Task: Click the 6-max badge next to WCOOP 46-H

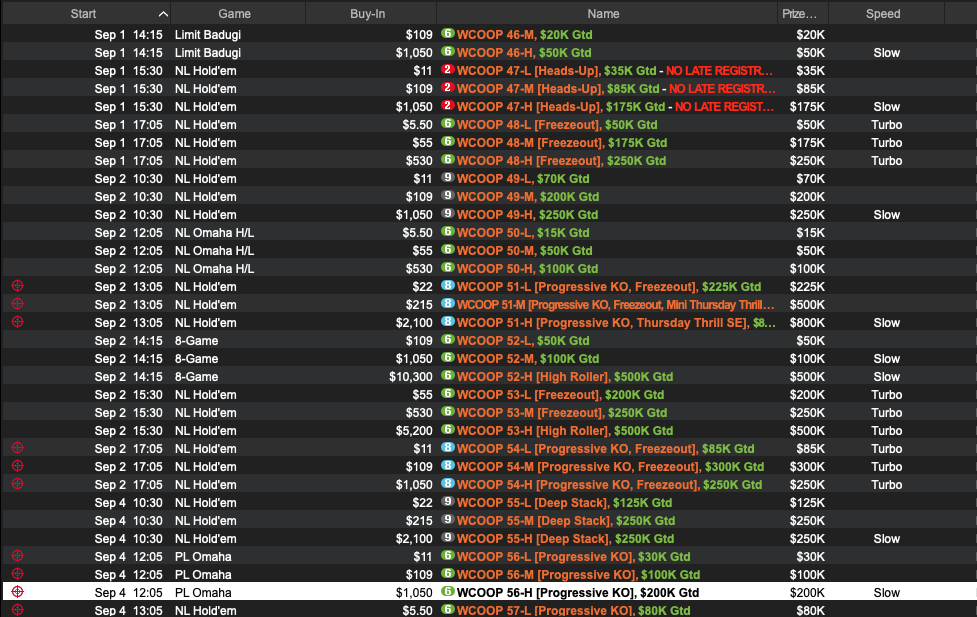Action: [447, 52]
